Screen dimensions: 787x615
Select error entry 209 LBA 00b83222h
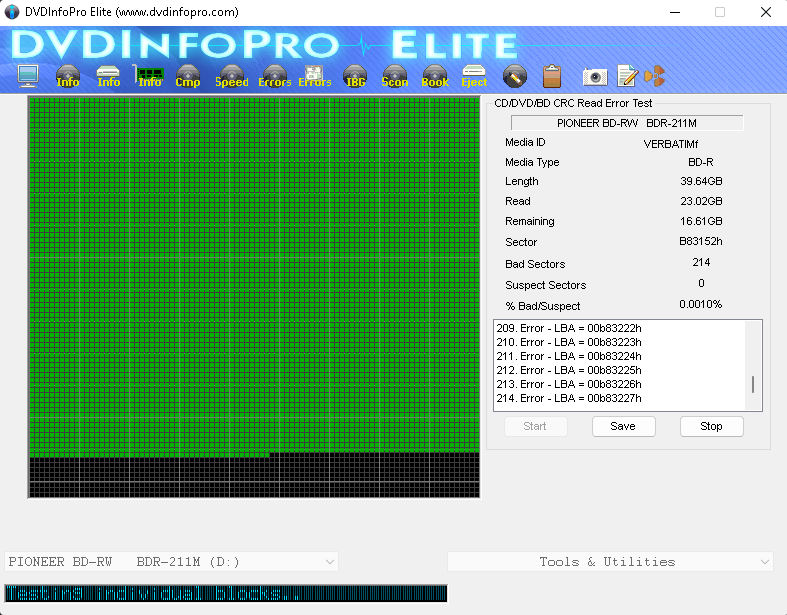click(x=569, y=328)
